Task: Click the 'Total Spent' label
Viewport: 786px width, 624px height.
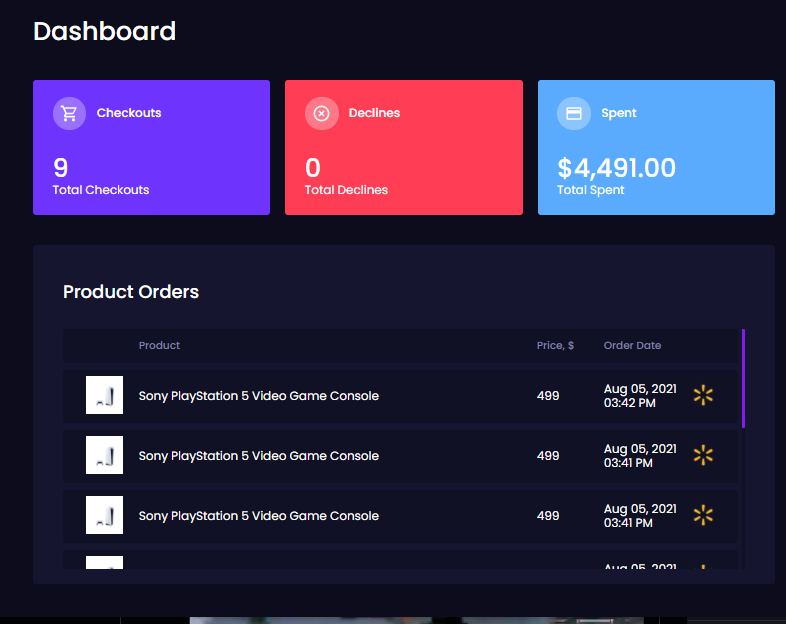Action: point(591,190)
